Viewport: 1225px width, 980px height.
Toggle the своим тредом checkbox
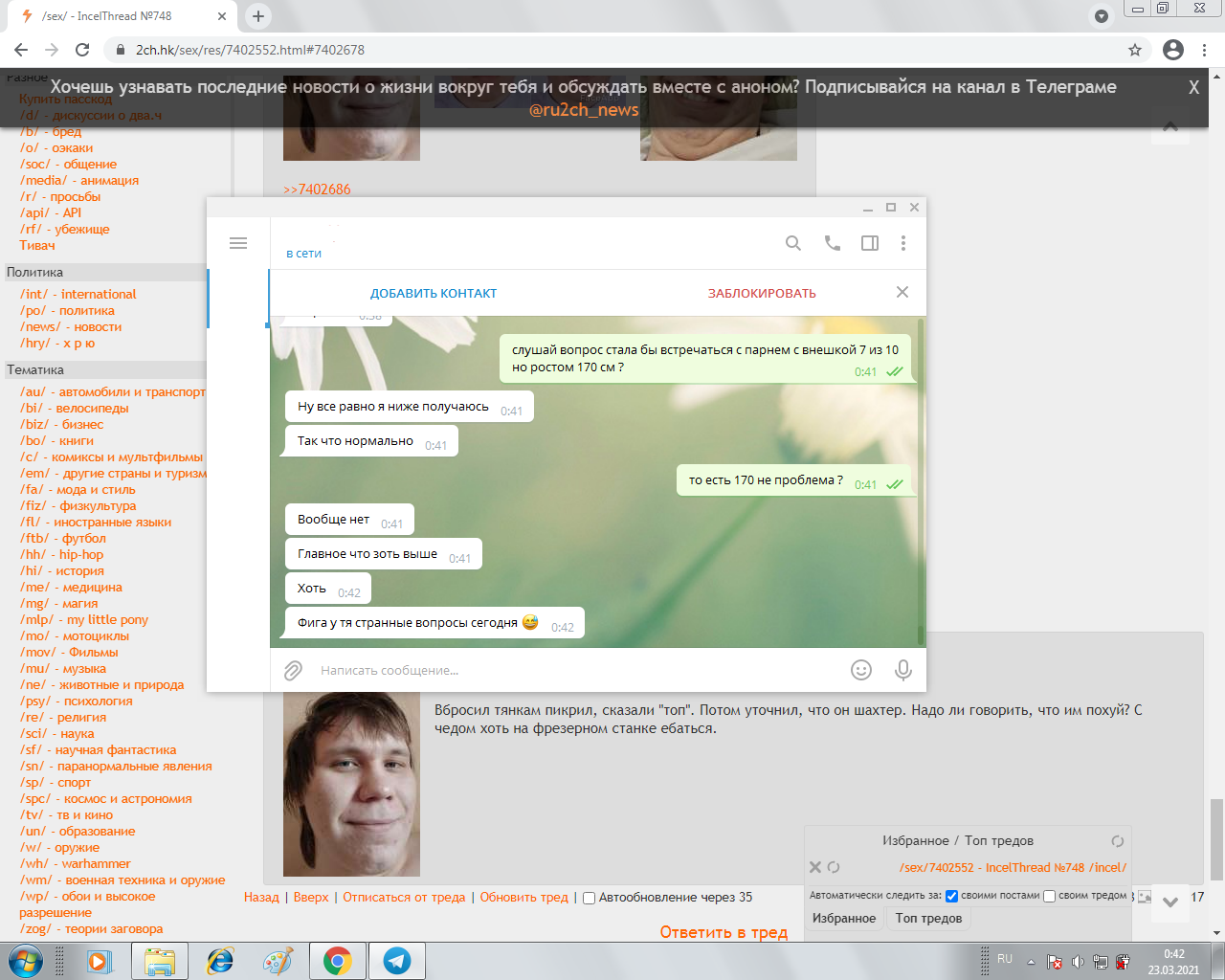pyautogui.click(x=1049, y=897)
